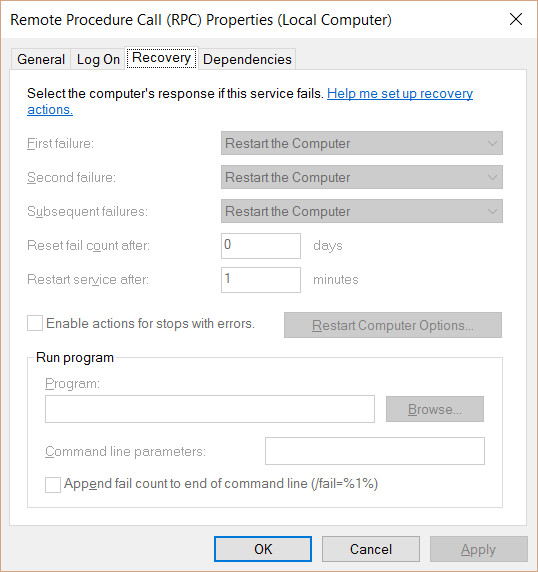The image size is (538, 572).
Task: Click the 'Restart service after:' label
Action: click(x=88, y=279)
